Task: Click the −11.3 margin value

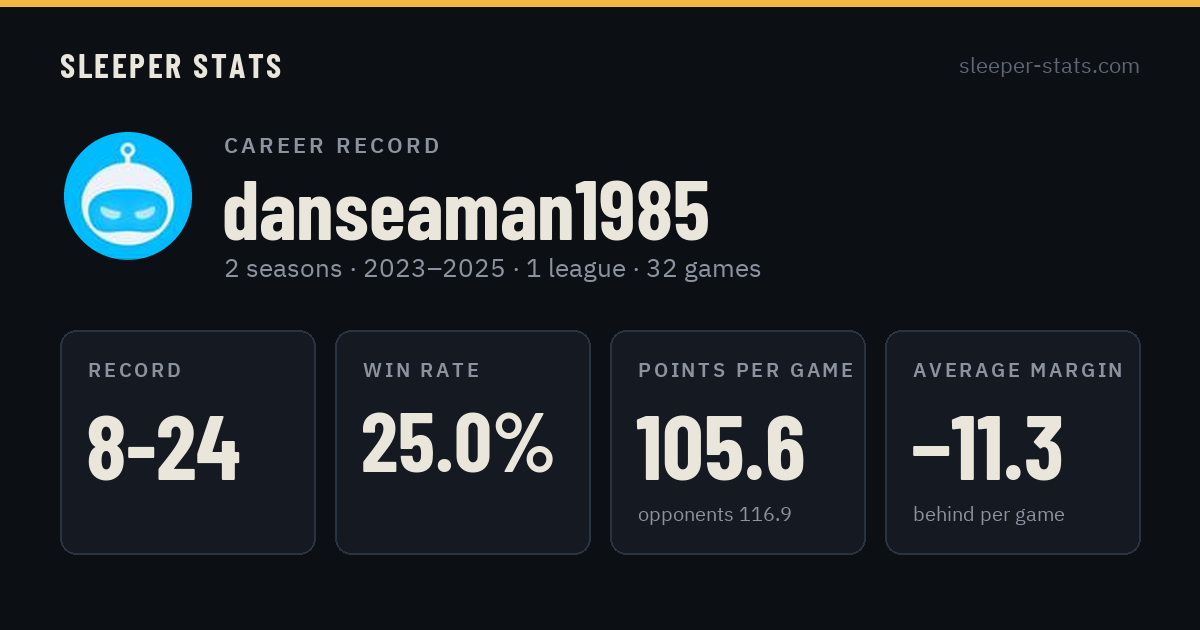Action: (987, 448)
